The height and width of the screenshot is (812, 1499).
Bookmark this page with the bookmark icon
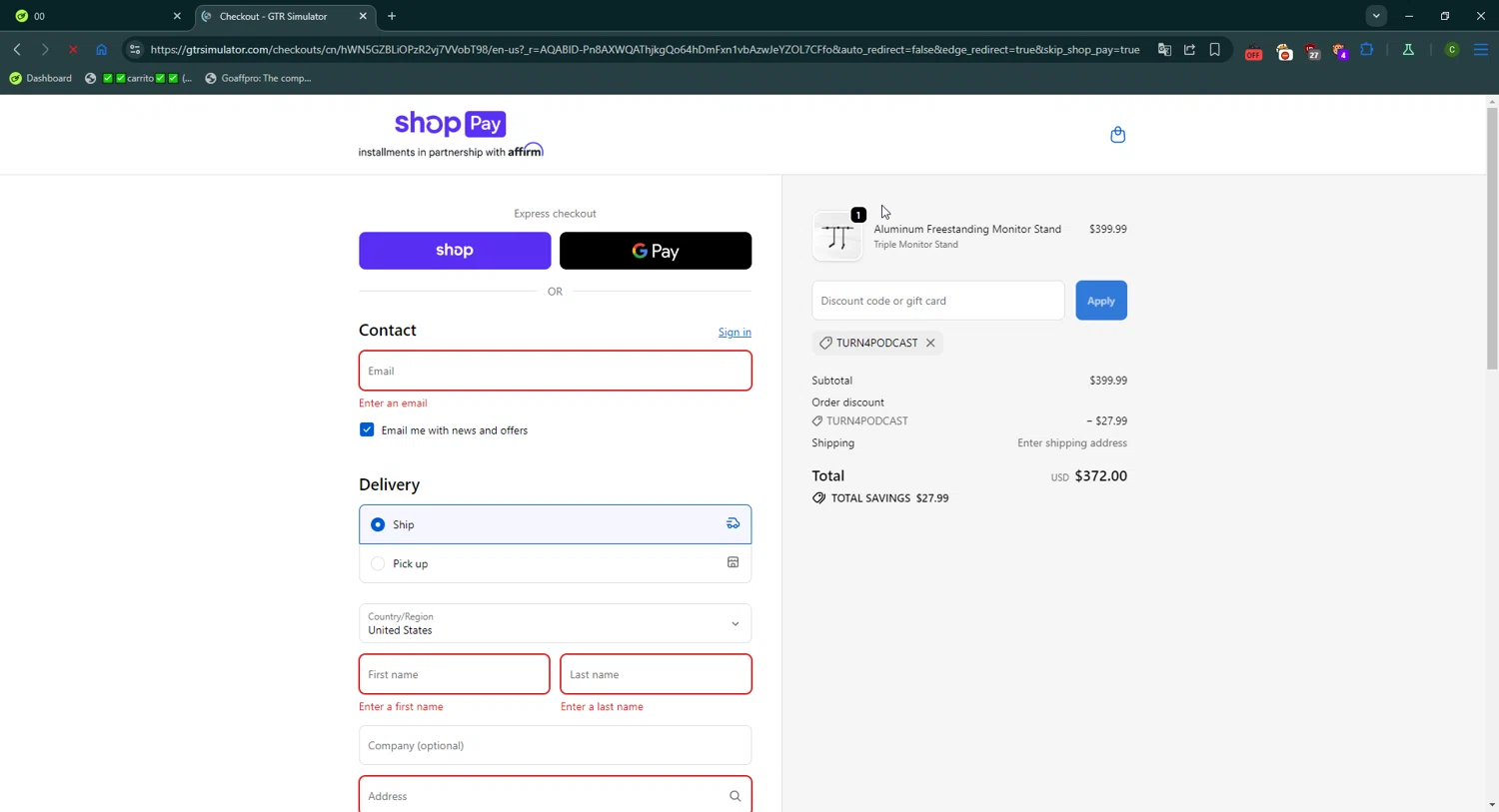coord(1214,49)
